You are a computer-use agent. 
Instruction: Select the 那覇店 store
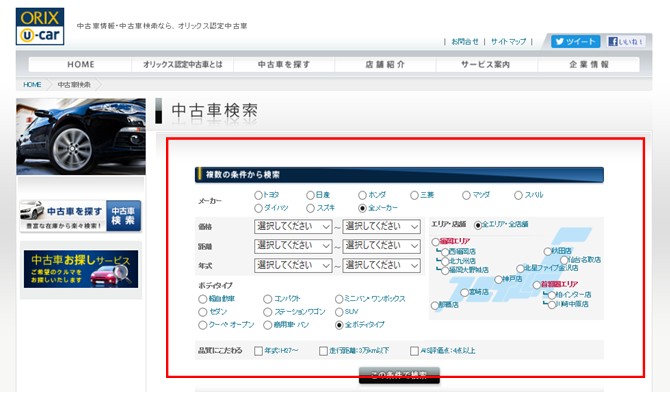click(x=435, y=306)
